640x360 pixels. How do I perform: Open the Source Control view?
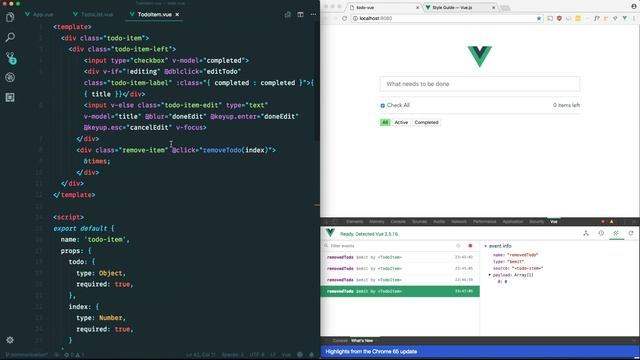tap(10, 58)
